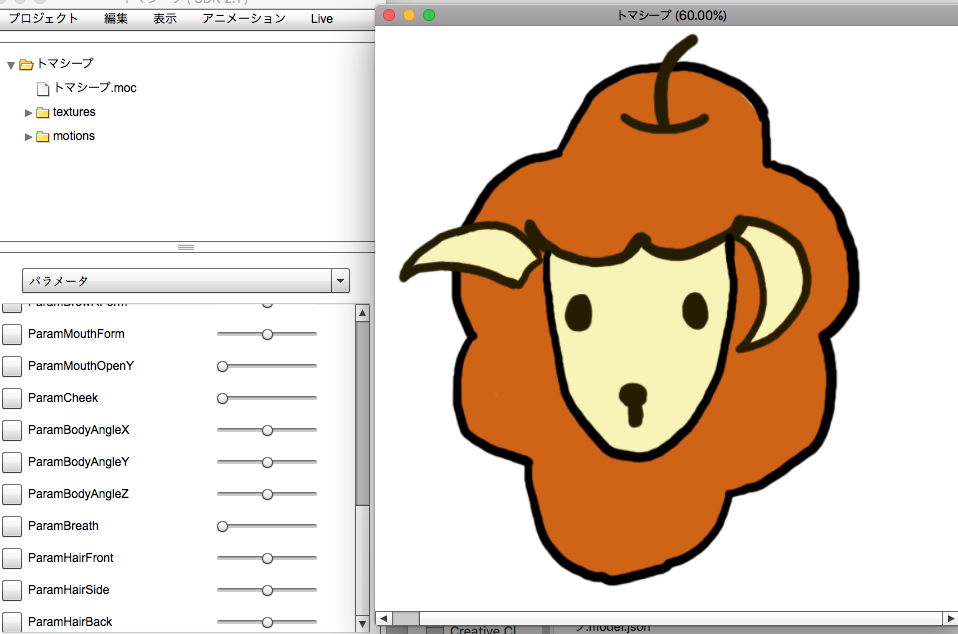Click the ParamHairFront slider handle
This screenshot has height=634, width=958.
click(267, 558)
